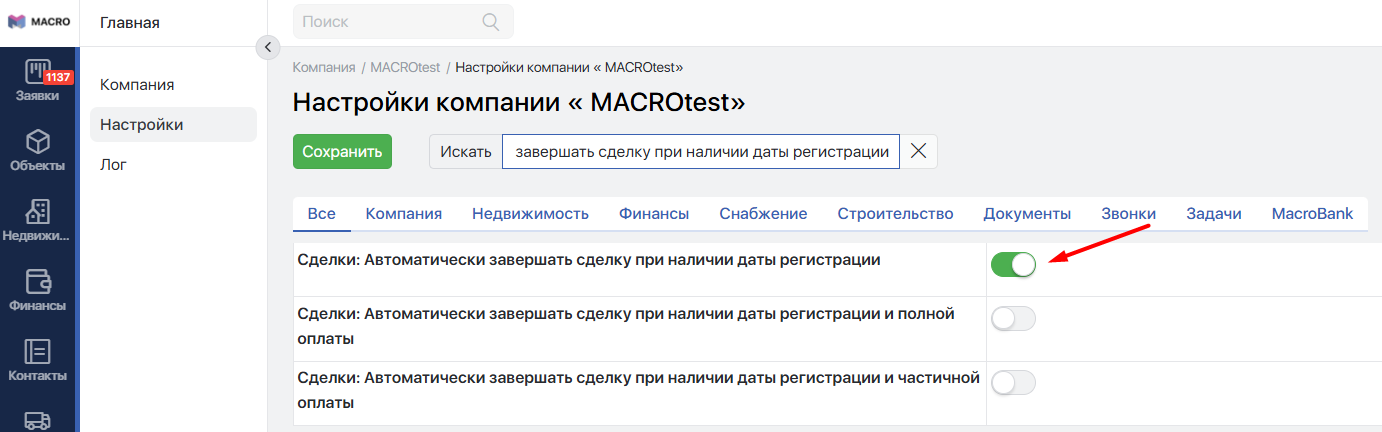Switch to the Финансы tab

coord(654,214)
